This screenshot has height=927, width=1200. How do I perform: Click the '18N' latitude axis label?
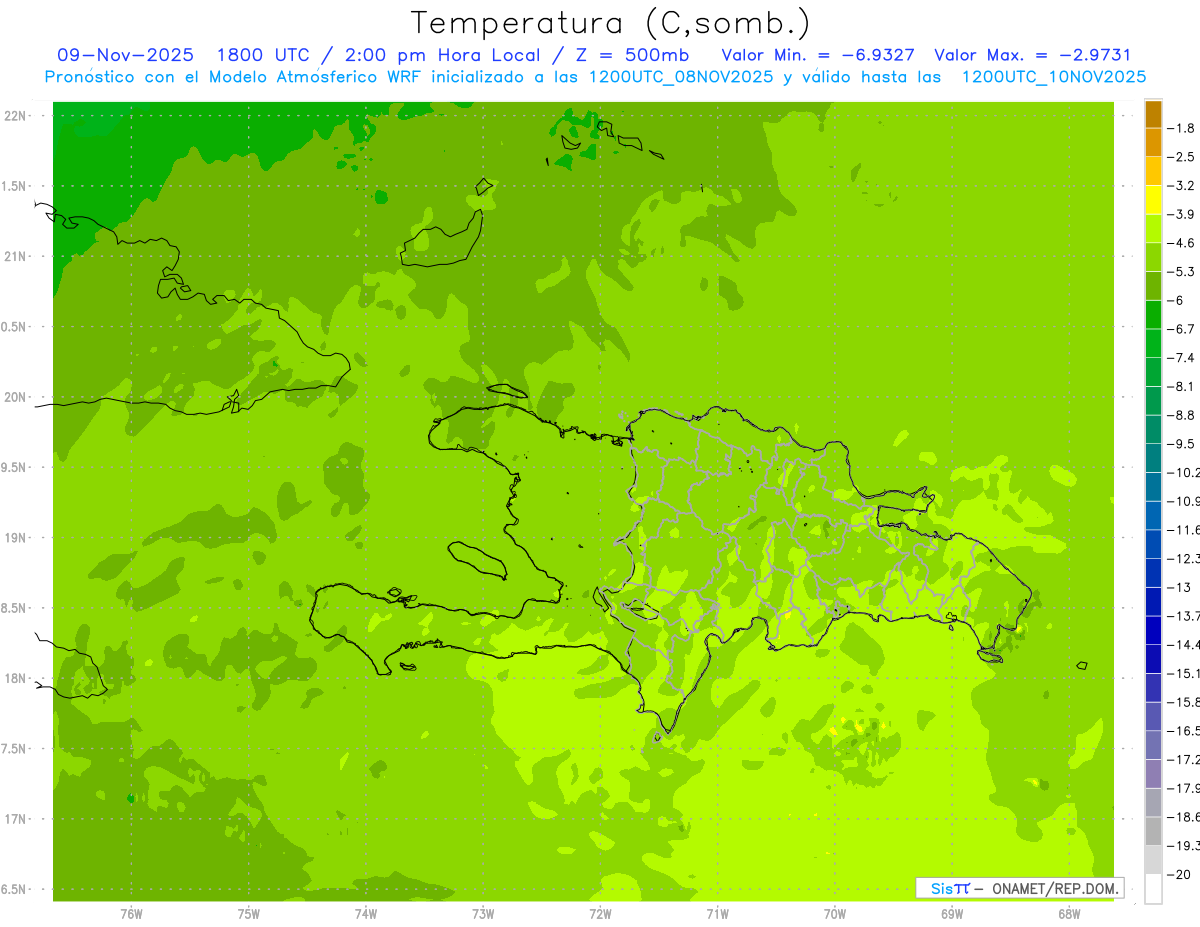coord(16,678)
